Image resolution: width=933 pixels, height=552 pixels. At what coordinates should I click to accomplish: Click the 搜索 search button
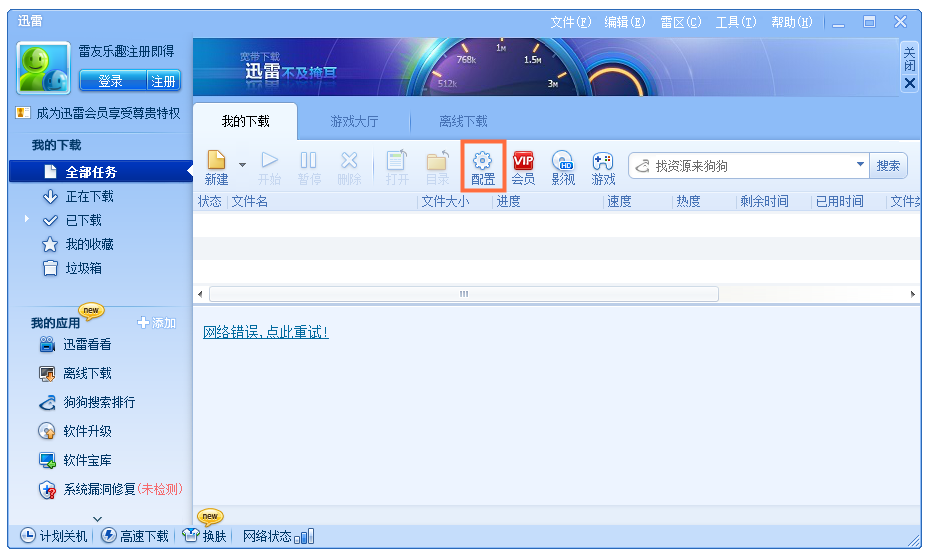[888, 166]
